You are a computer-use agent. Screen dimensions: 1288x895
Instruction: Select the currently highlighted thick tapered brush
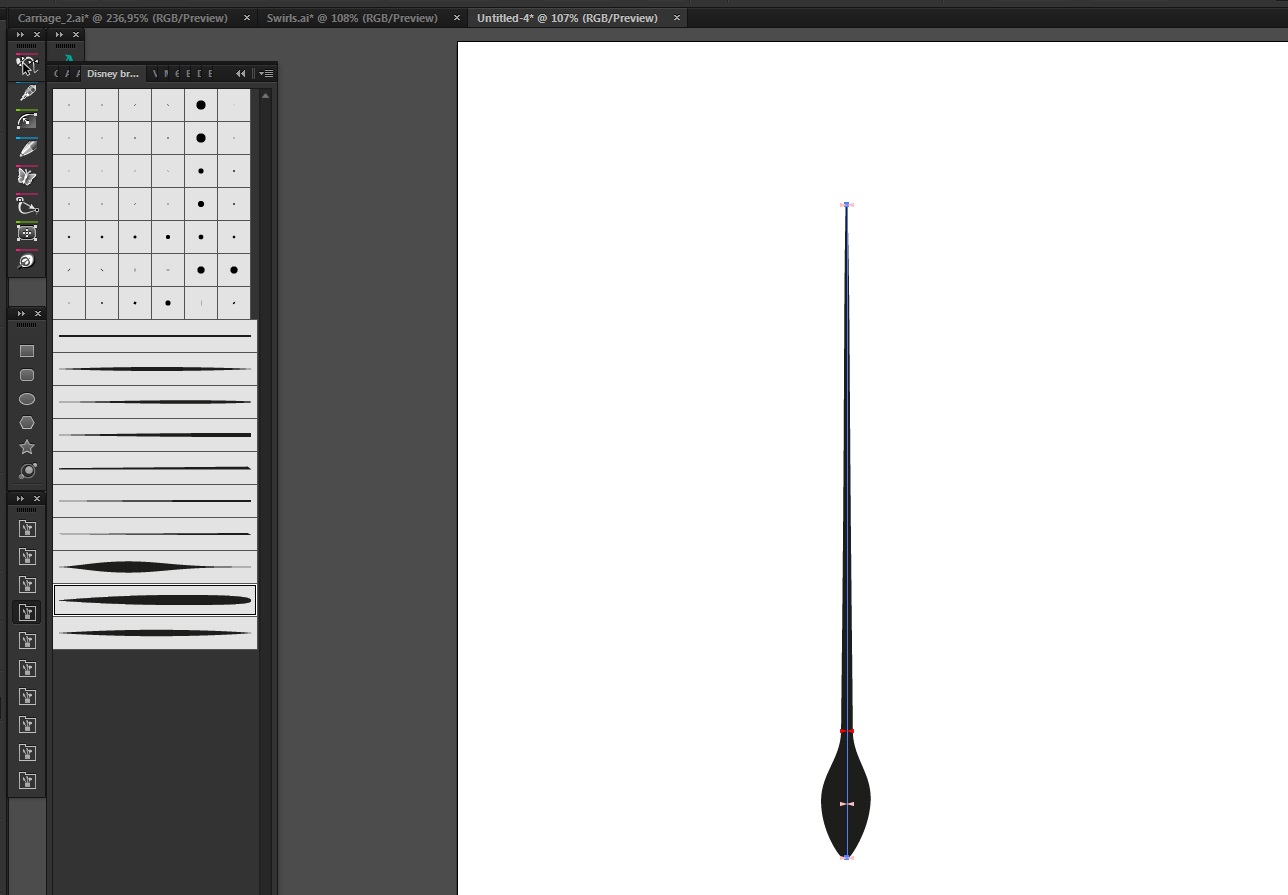coord(155,600)
